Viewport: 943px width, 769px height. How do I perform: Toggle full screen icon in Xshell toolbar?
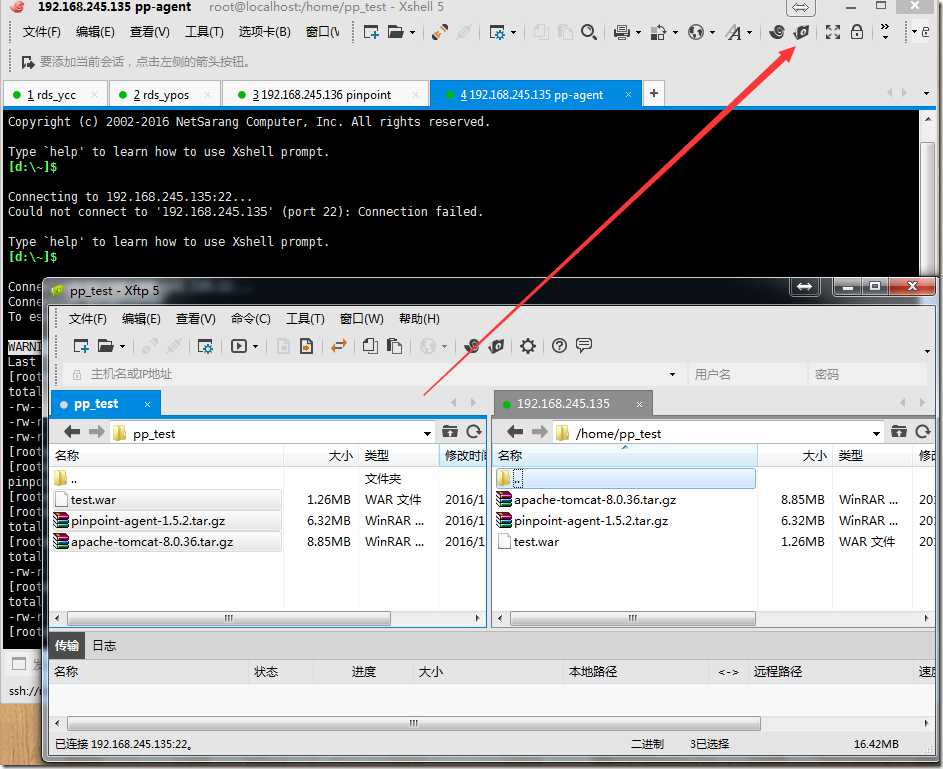[833, 32]
